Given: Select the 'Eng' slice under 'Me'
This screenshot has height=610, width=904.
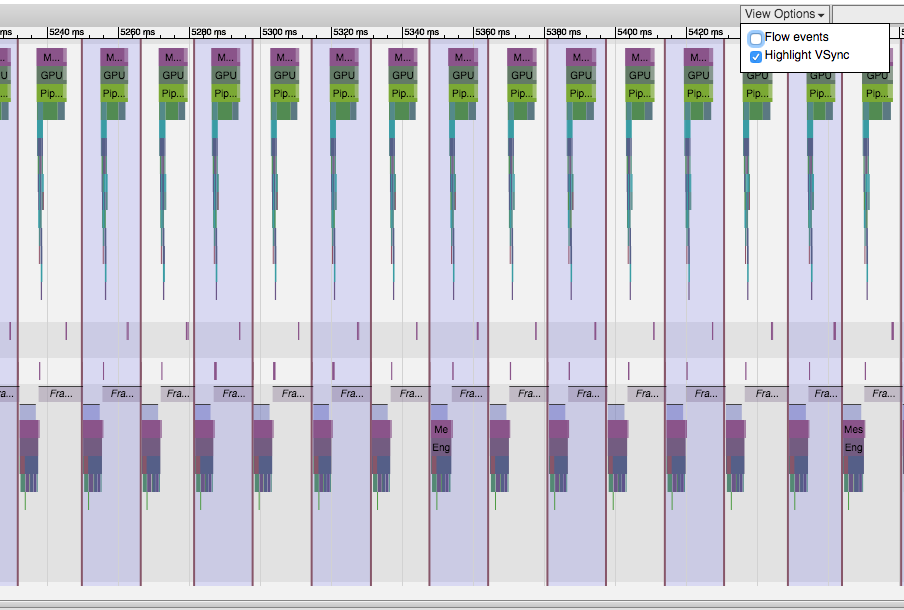Looking at the screenshot, I should [x=441, y=447].
